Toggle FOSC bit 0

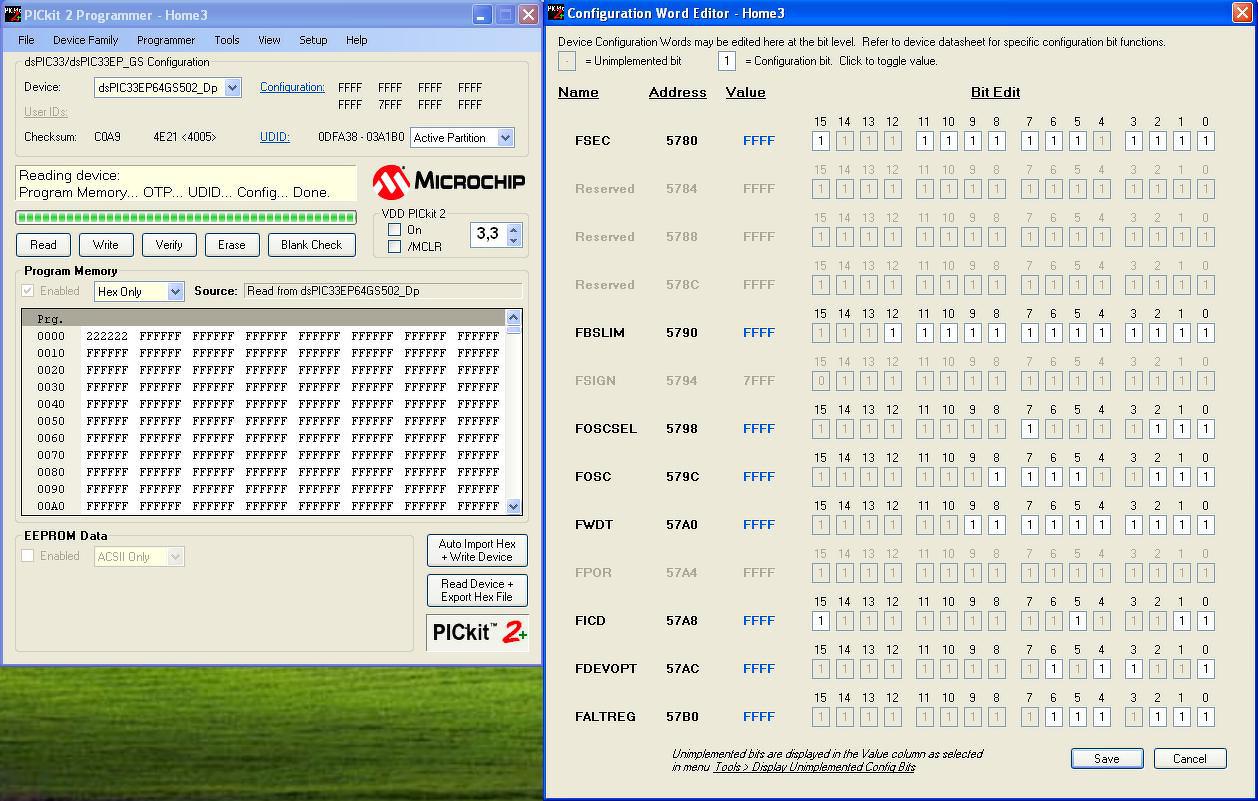pos(1206,477)
